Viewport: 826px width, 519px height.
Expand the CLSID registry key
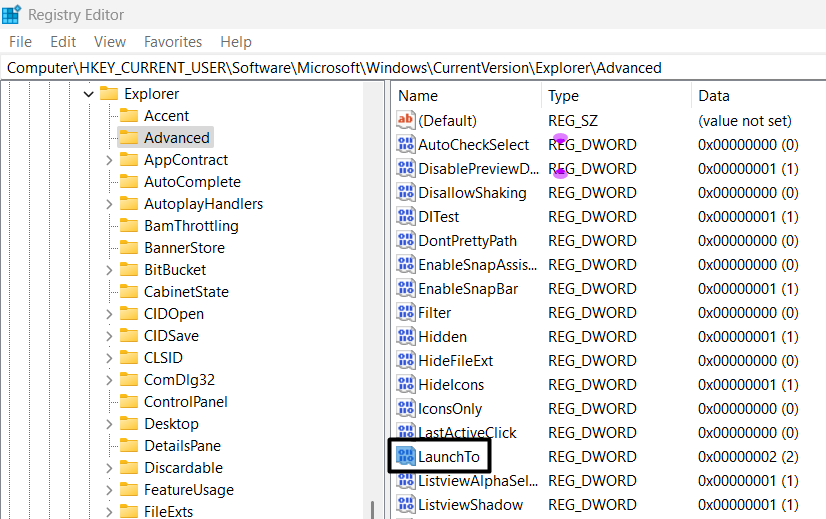109,358
